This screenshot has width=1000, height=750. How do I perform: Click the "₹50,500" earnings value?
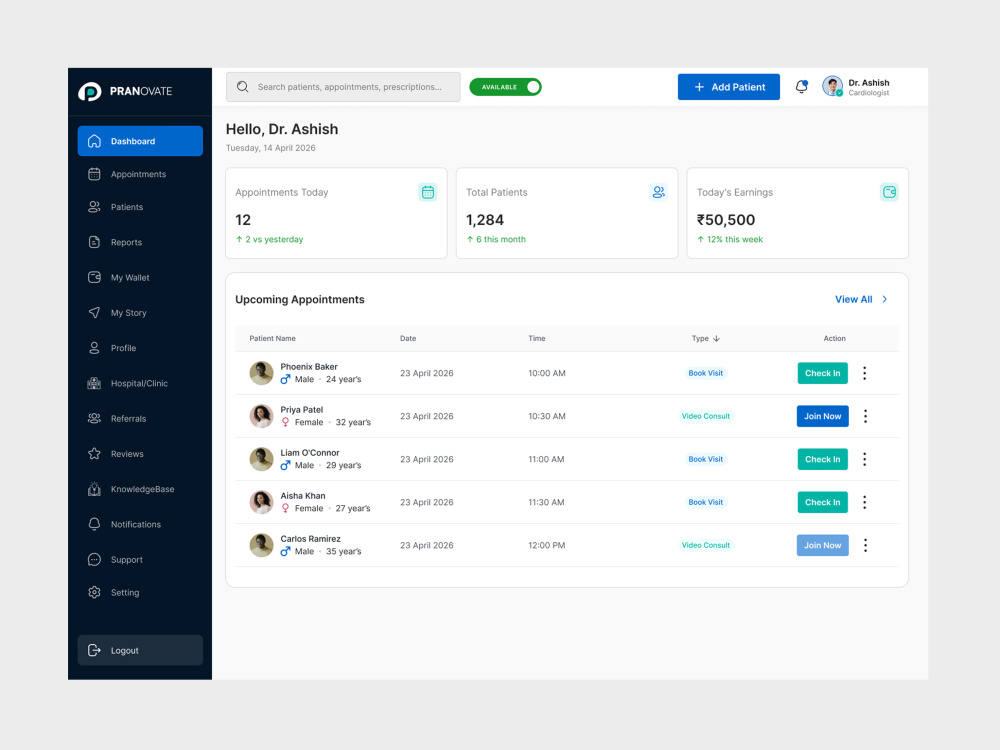tap(726, 220)
